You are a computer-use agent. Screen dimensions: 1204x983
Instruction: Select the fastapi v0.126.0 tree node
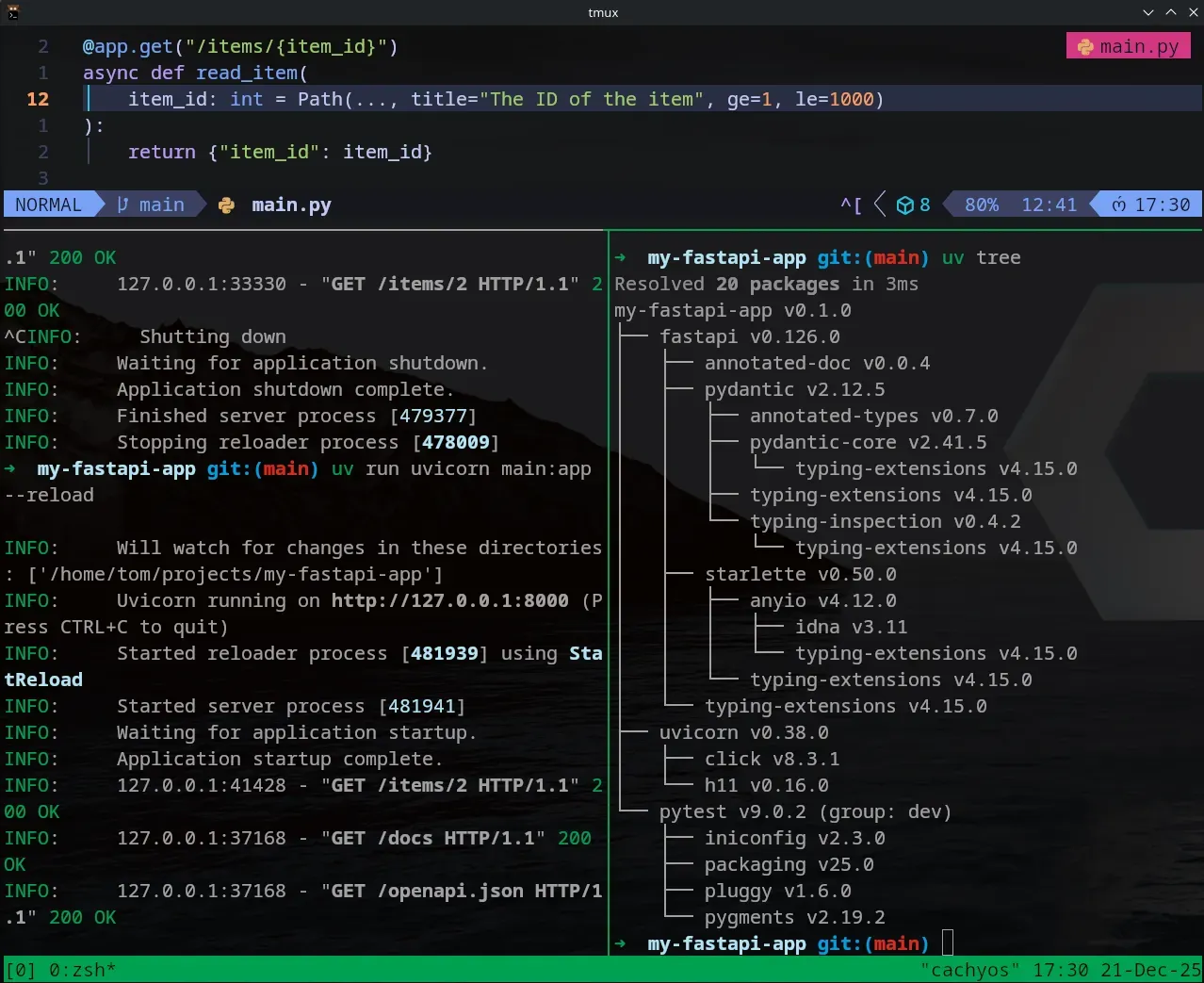coord(749,336)
